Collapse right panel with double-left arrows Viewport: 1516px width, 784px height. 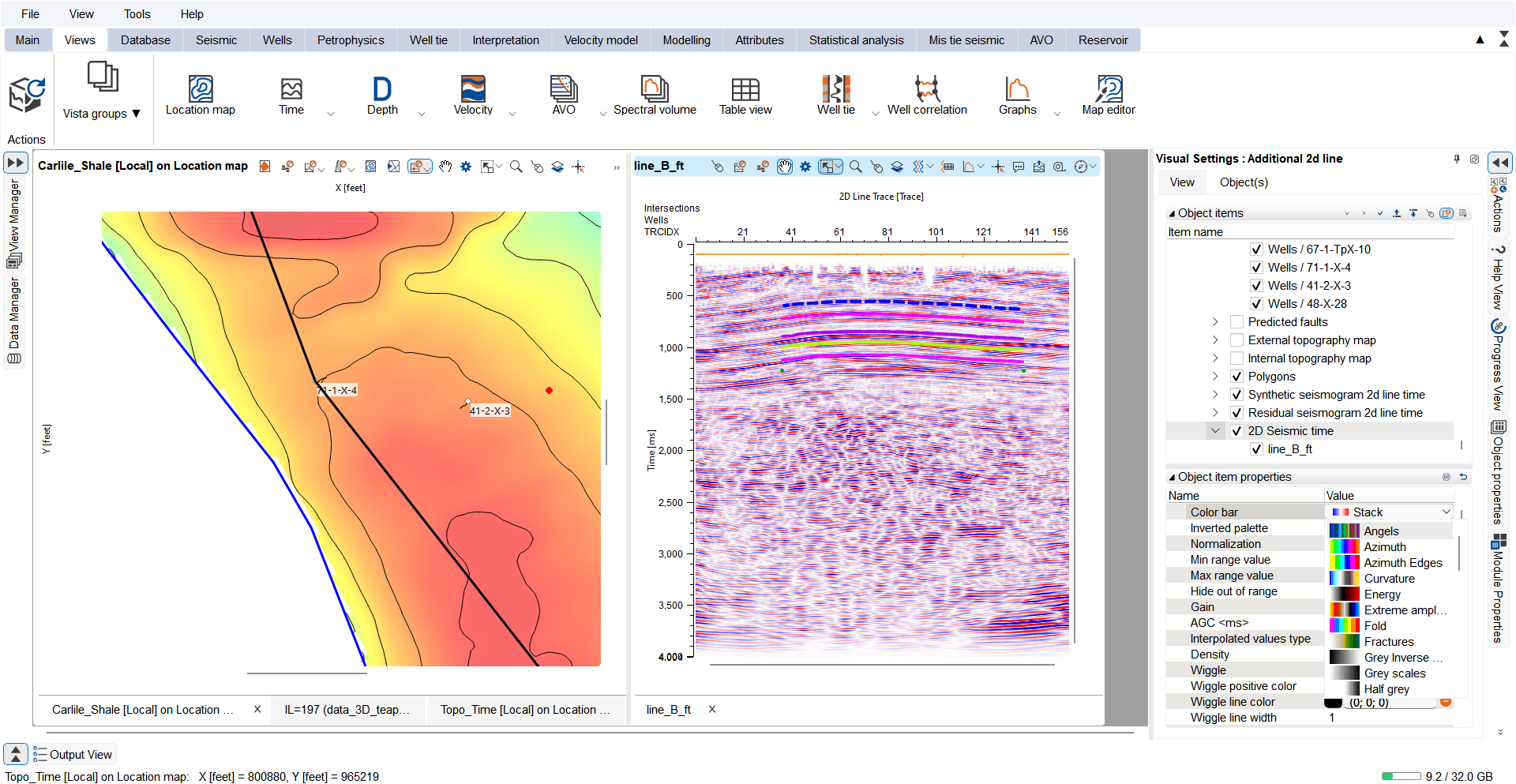pyautogui.click(x=1499, y=163)
